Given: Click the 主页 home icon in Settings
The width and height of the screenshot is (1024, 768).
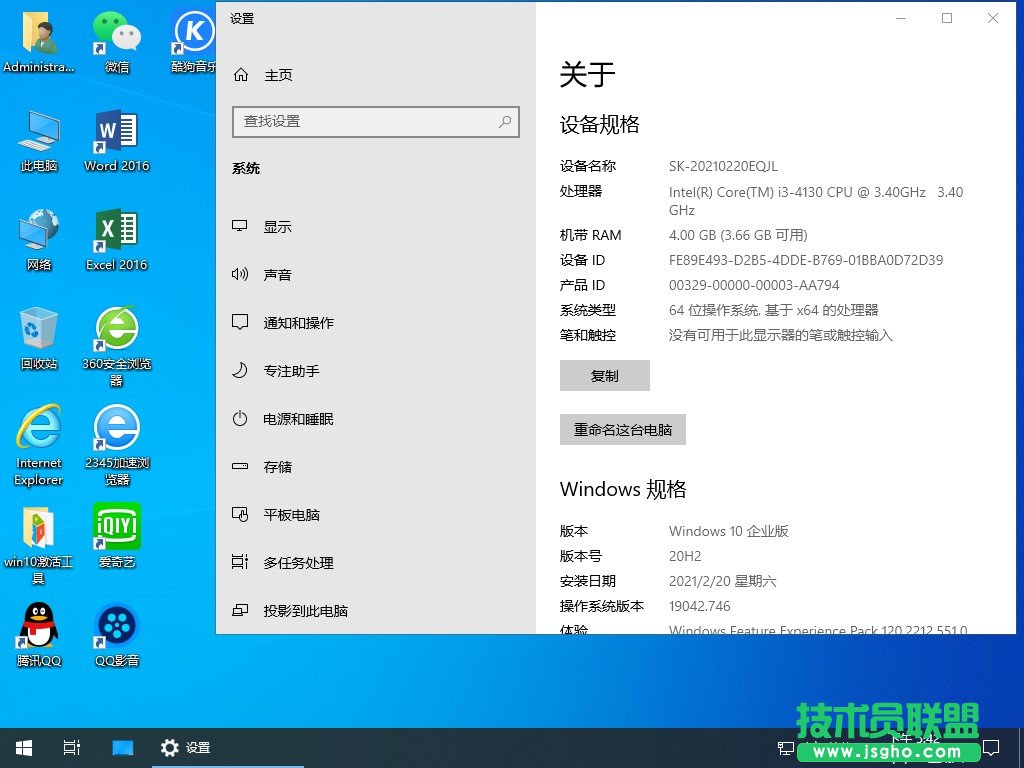Looking at the screenshot, I should point(241,75).
